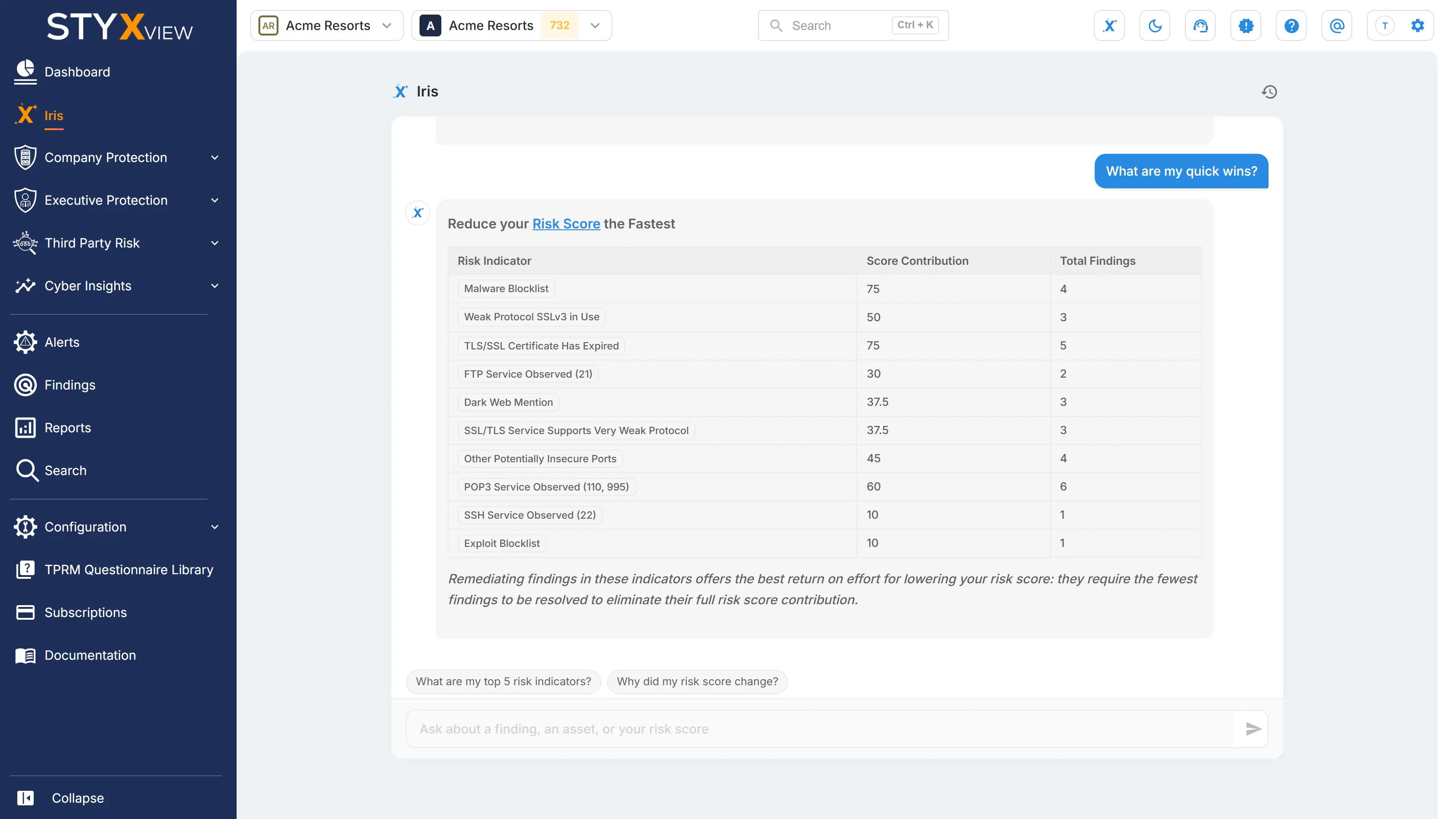Open the Acme Resorts 732 score dropdown
1456x819 pixels.
[511, 25]
